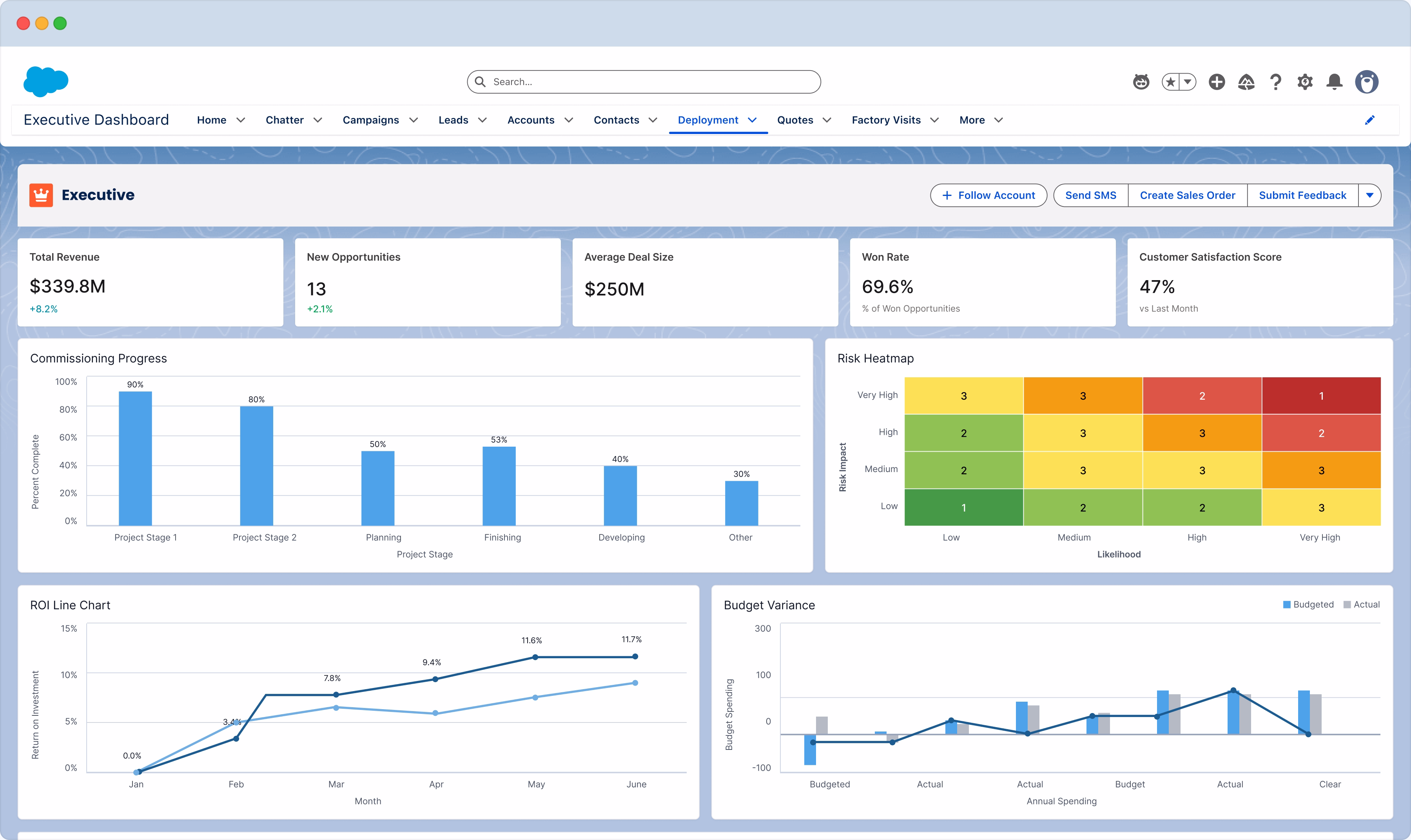Click the Customer Satisfaction 47% value
This screenshot has height=840, width=1411.
pos(1157,287)
